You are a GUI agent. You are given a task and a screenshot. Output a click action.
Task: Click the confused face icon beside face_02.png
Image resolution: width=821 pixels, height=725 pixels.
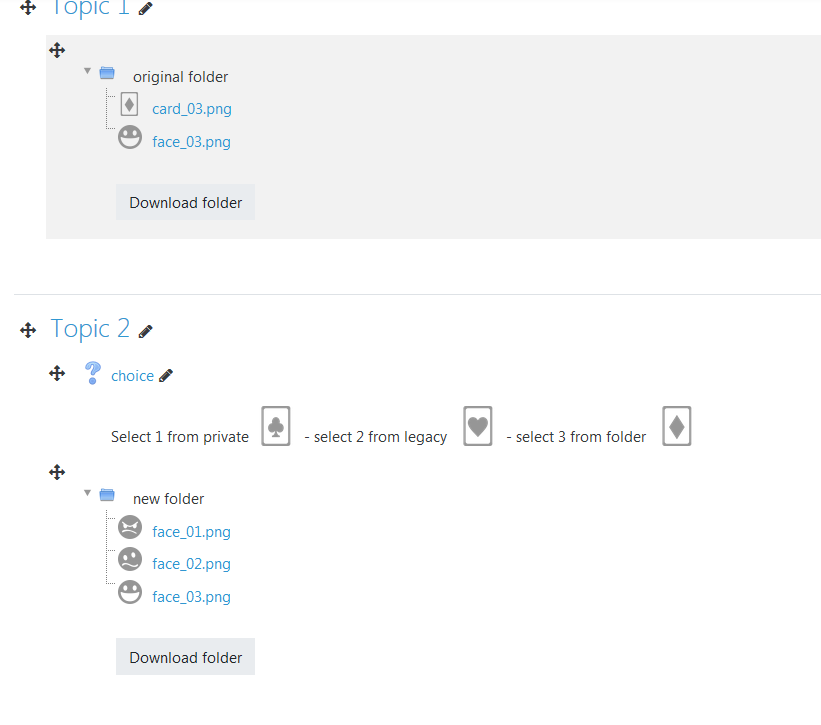coord(130,560)
